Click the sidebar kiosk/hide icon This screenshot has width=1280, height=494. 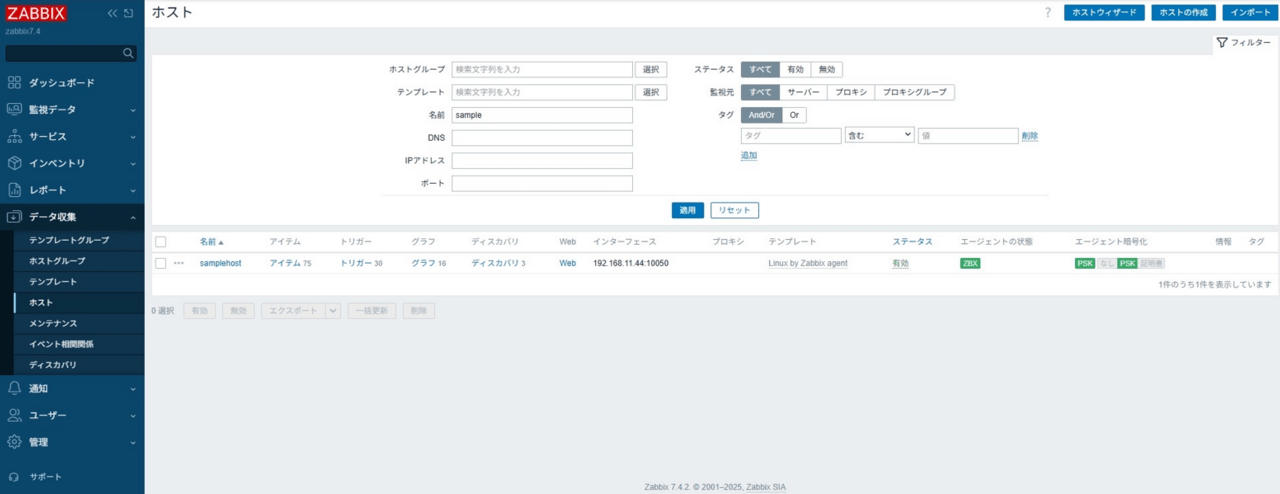tap(129, 14)
